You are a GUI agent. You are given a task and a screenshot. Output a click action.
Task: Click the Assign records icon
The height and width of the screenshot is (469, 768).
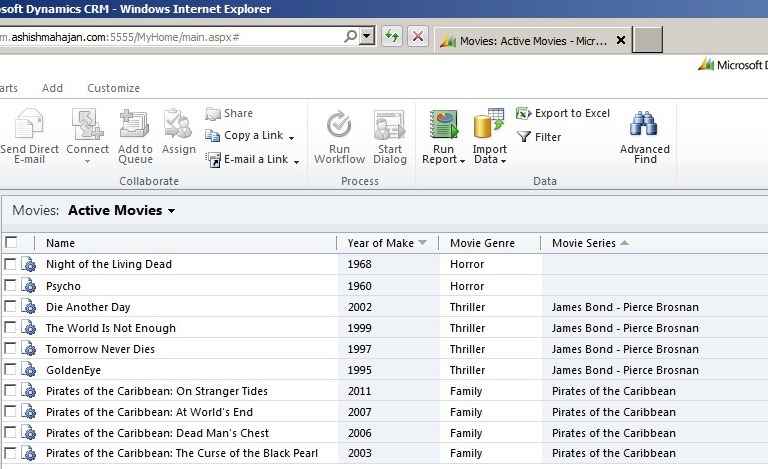click(178, 125)
